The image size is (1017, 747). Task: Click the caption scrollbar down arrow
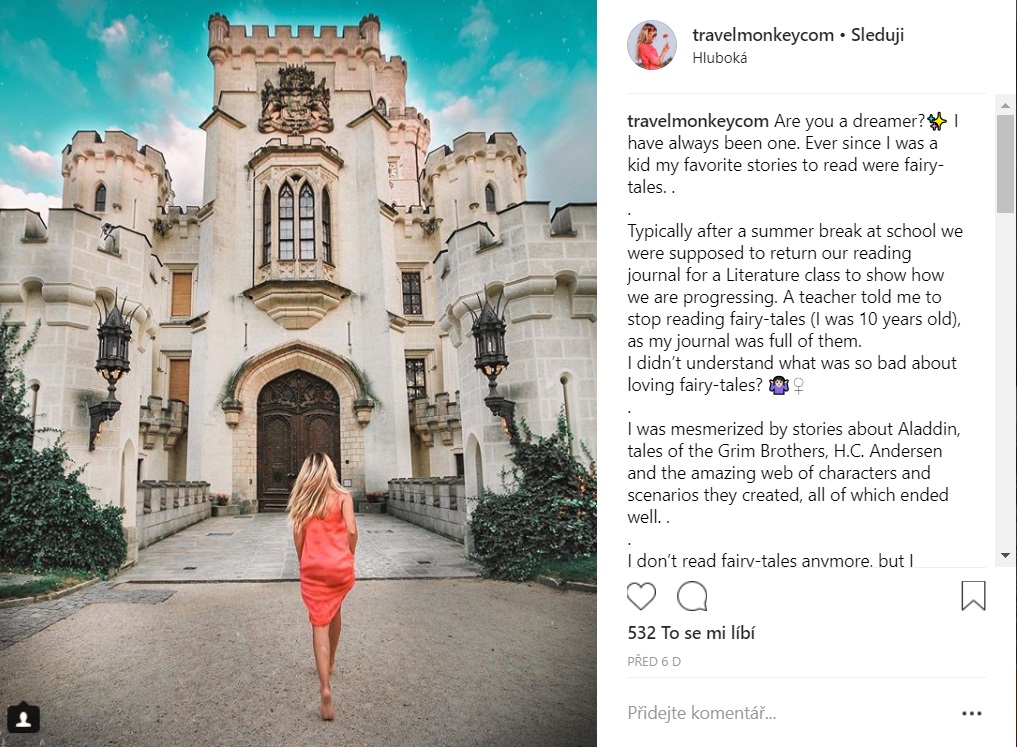click(1005, 555)
